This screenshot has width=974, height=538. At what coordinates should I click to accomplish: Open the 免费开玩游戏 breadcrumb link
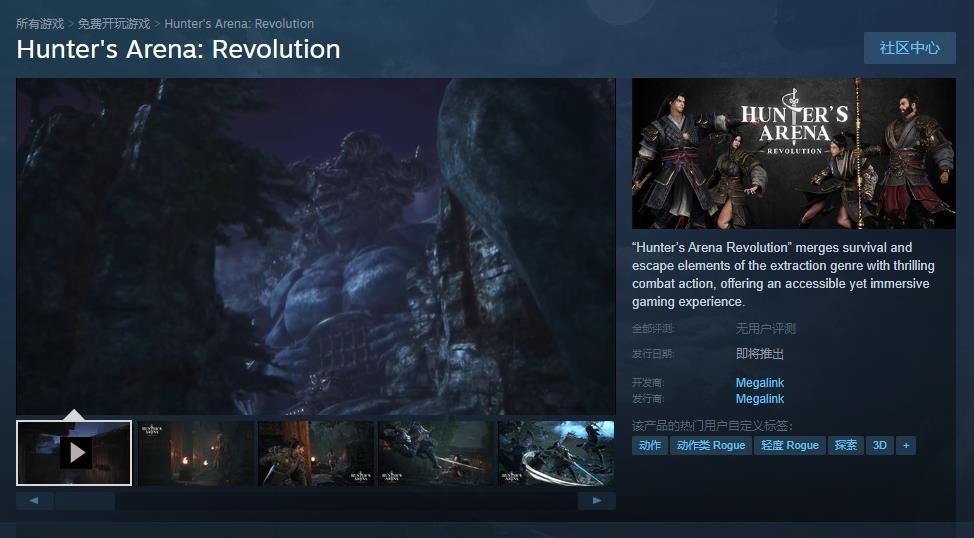(x=114, y=23)
